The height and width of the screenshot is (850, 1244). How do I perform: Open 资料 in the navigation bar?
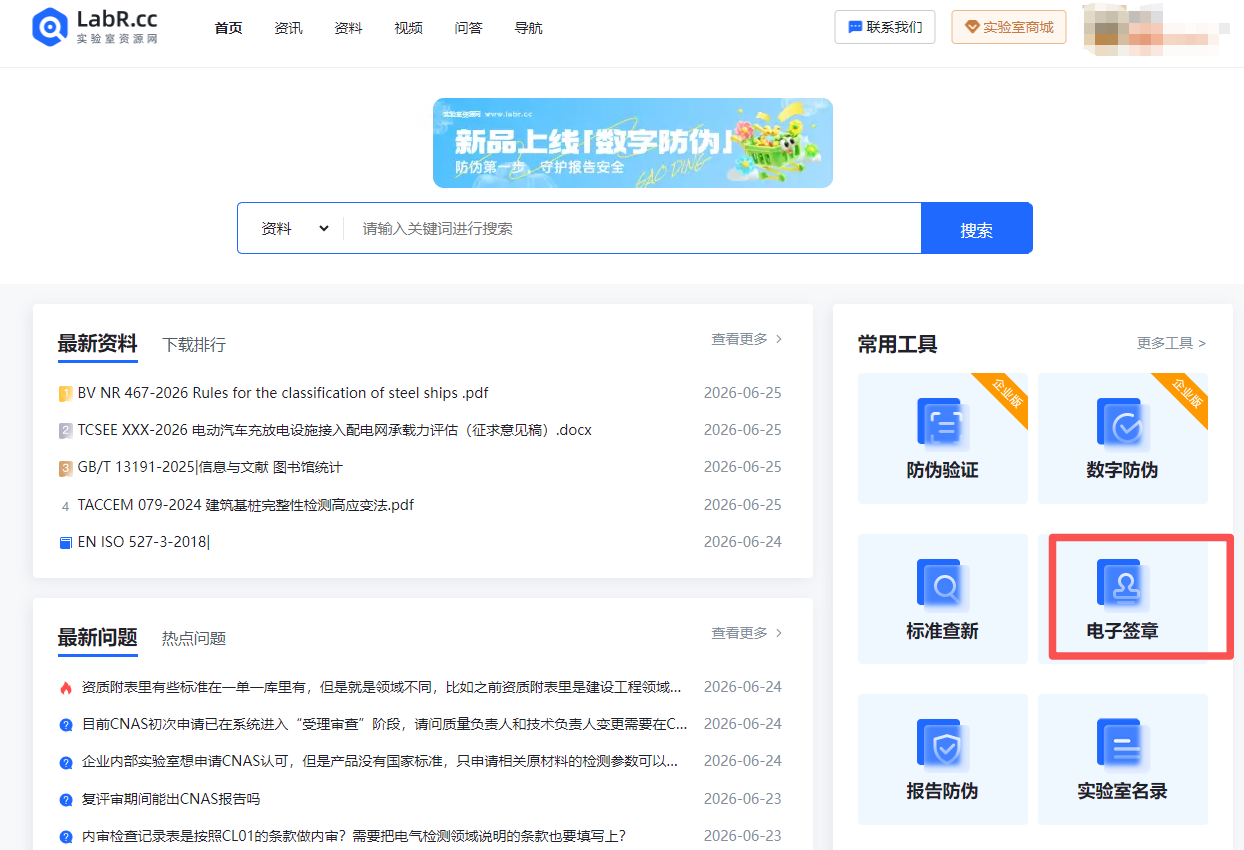[348, 28]
